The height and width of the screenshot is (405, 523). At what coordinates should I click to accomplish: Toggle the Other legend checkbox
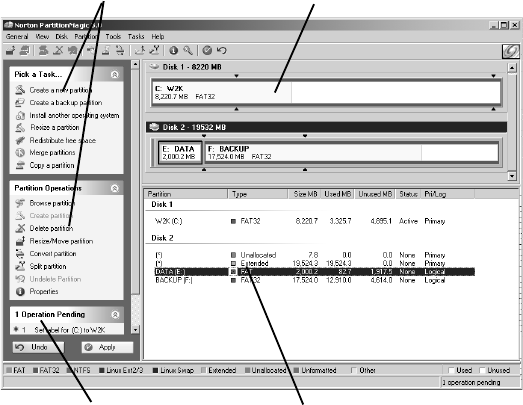pyautogui.click(x=354, y=370)
